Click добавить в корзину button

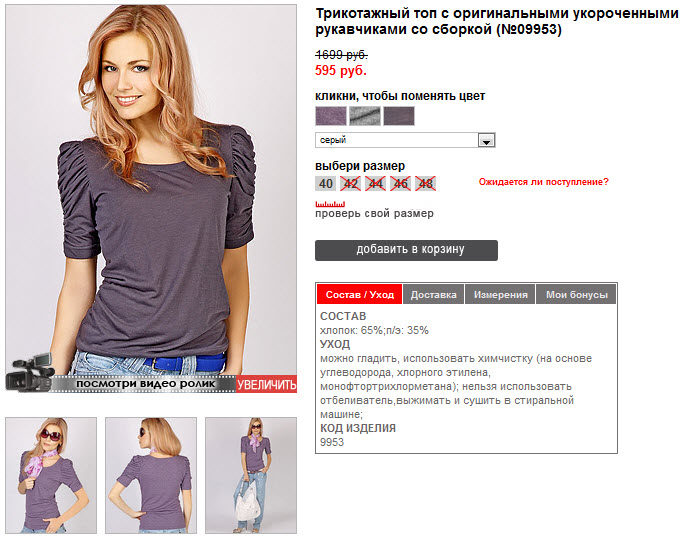[x=406, y=250]
